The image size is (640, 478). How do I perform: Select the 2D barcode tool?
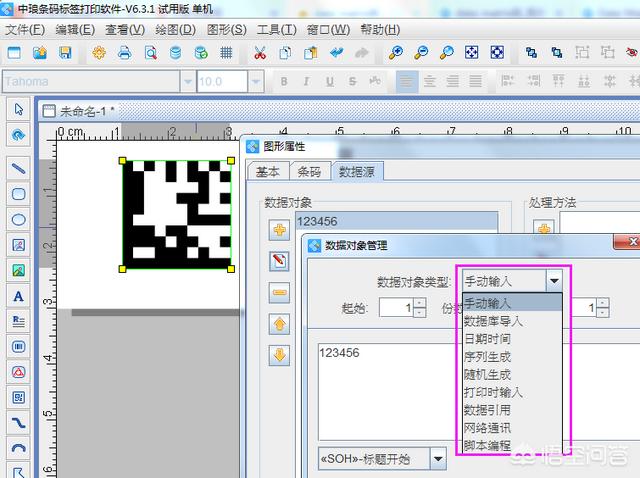18,397
